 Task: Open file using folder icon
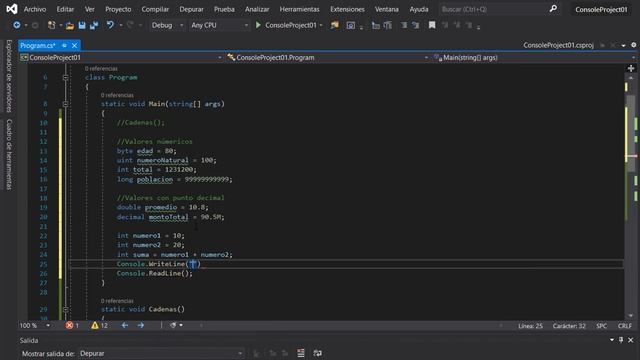tap(70, 26)
